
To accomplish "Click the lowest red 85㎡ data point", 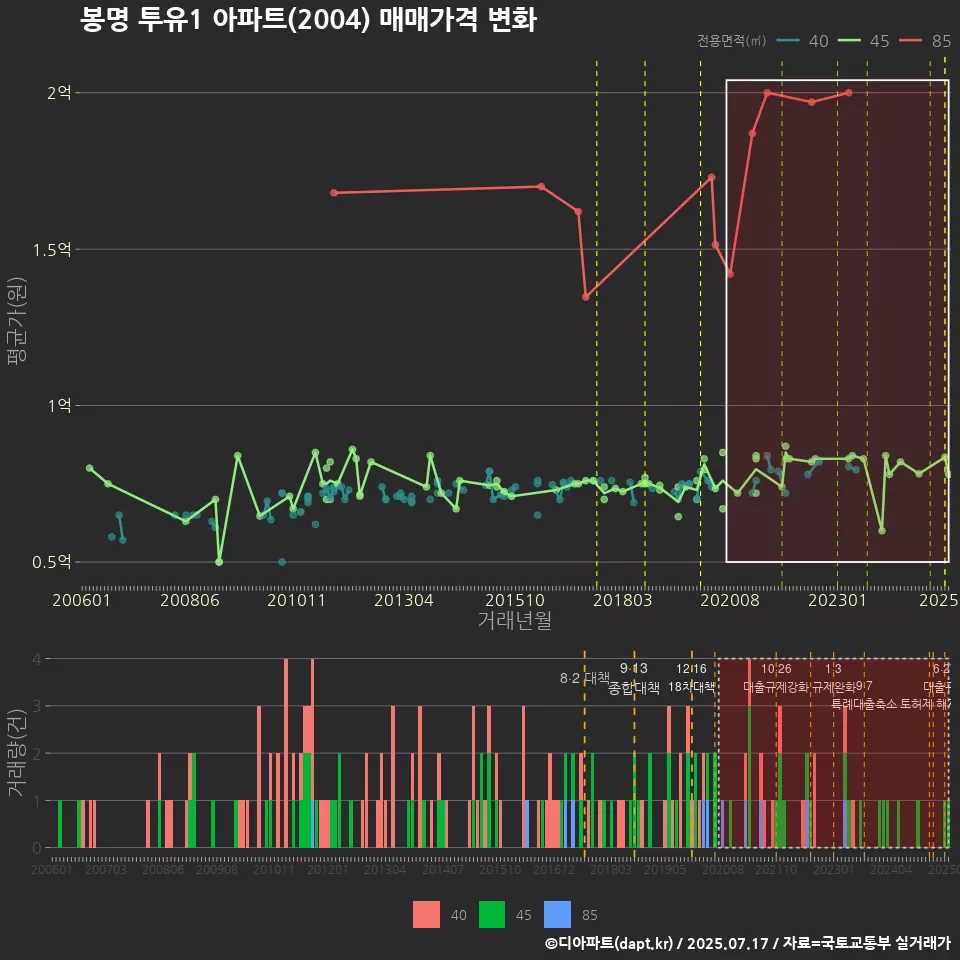I will pyautogui.click(x=586, y=297).
